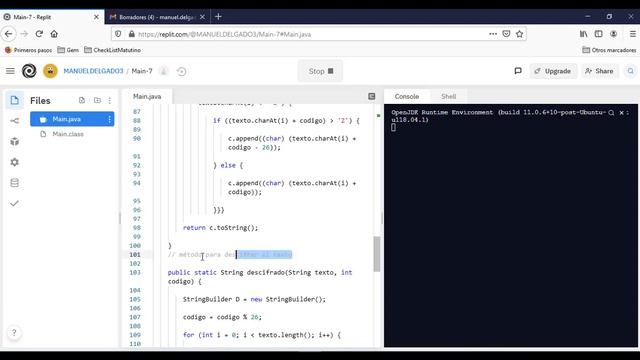The width and height of the screenshot is (640, 360).
Task: Click the Upgrade button
Action: tap(553, 71)
